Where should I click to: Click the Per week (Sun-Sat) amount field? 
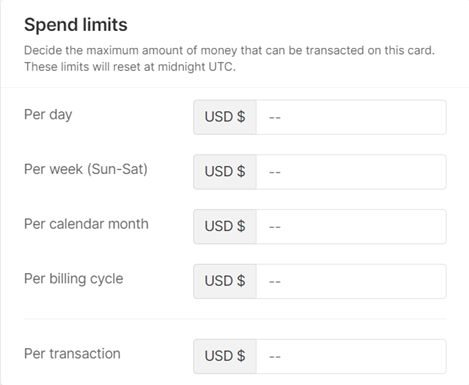(x=351, y=172)
